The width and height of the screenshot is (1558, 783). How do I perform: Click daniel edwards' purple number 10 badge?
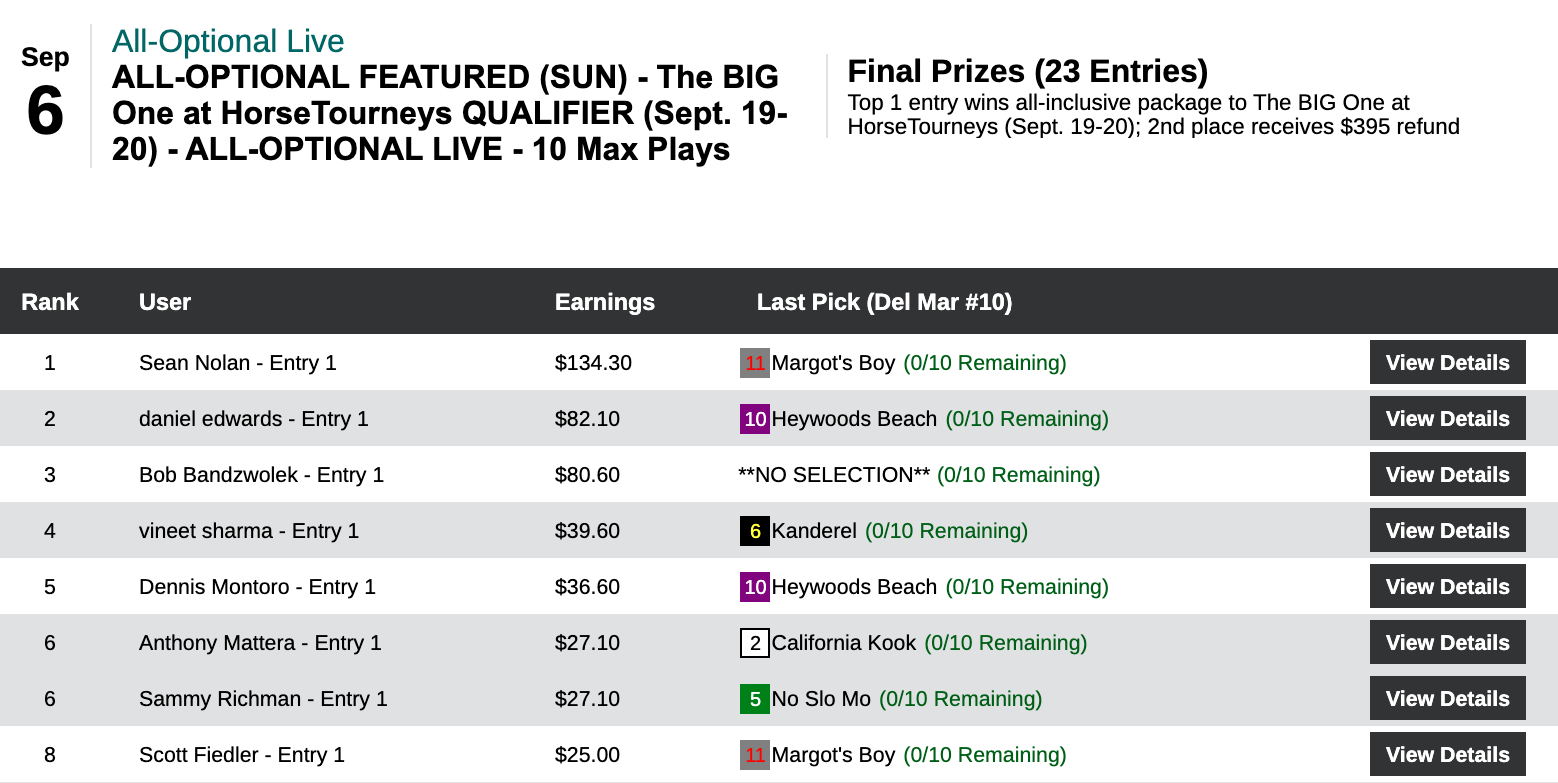[754, 419]
